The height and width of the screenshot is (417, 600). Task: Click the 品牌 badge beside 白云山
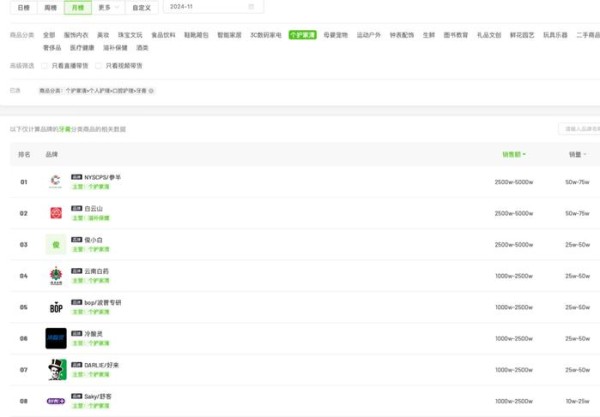coord(77,208)
